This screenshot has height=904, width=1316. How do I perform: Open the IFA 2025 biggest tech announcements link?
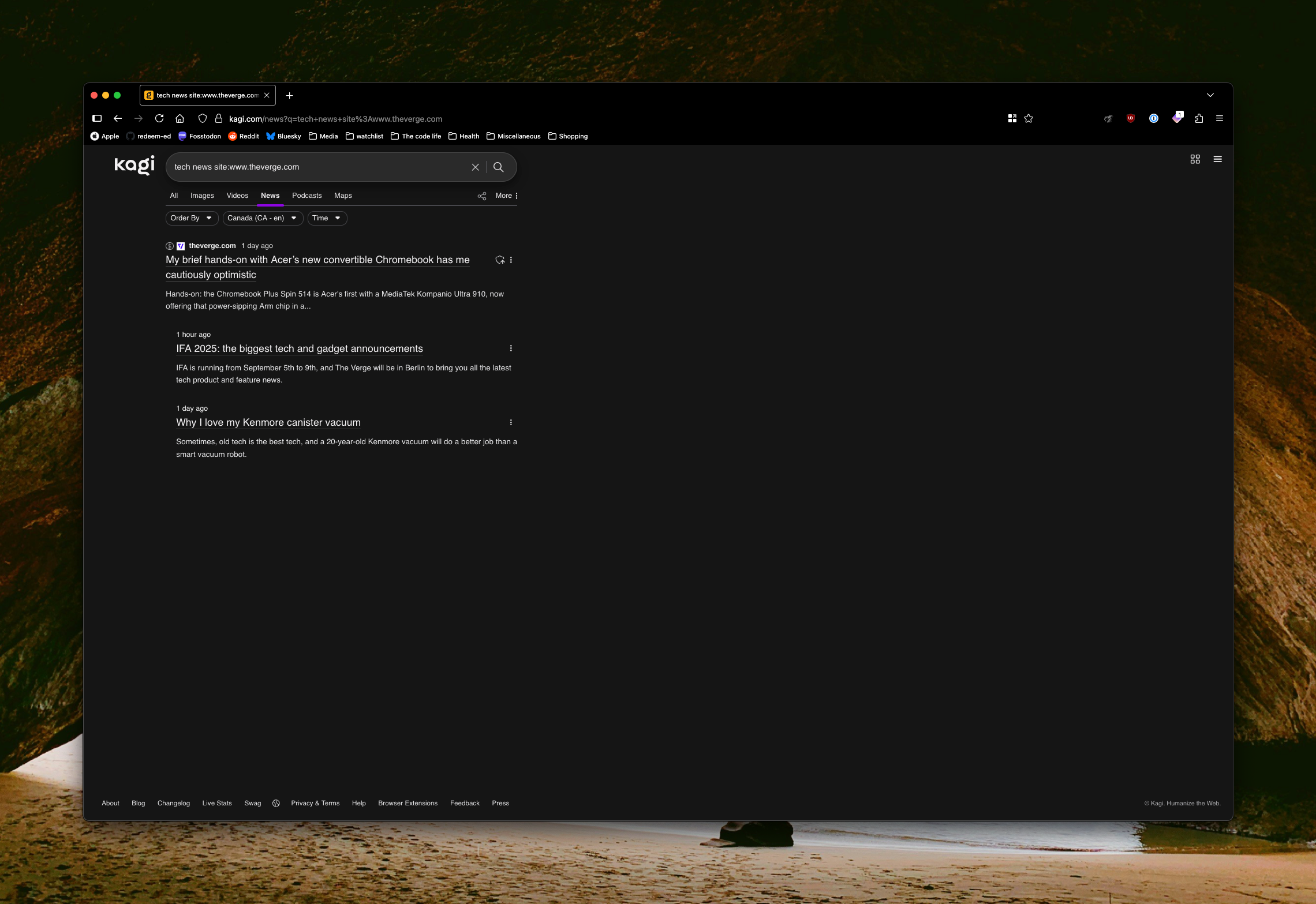[299, 348]
